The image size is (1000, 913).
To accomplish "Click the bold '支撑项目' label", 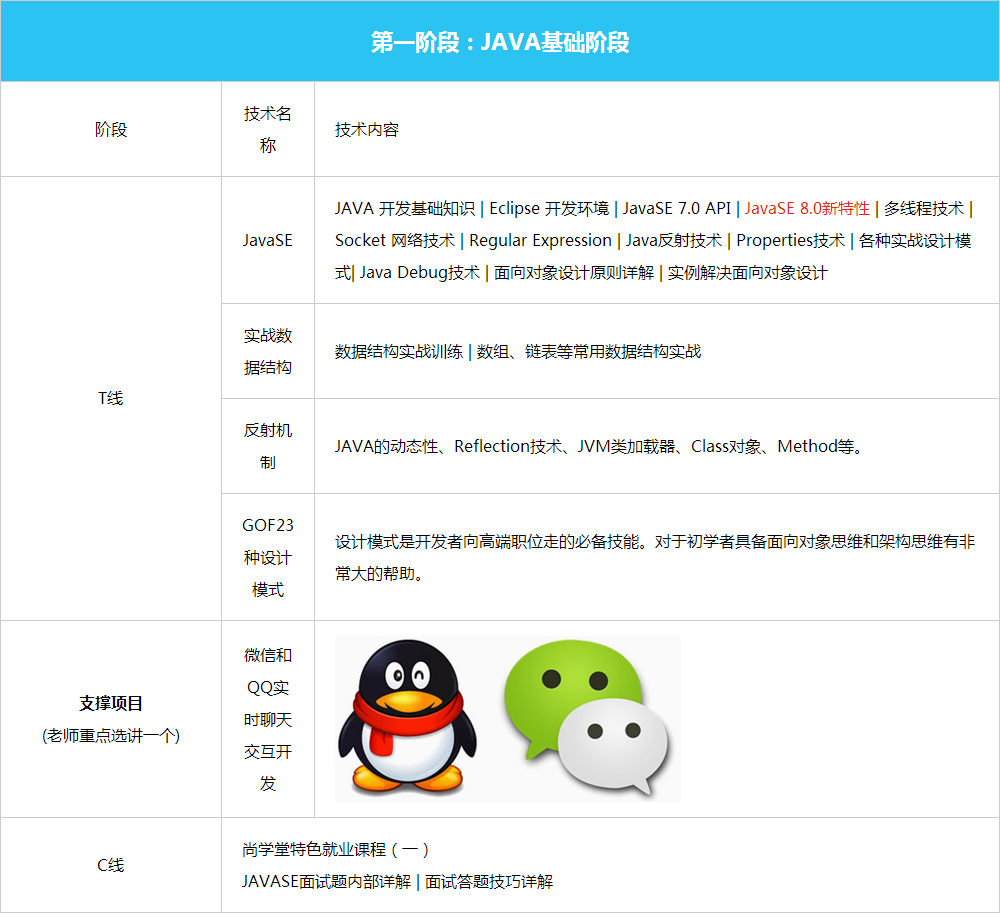I will tap(111, 703).
